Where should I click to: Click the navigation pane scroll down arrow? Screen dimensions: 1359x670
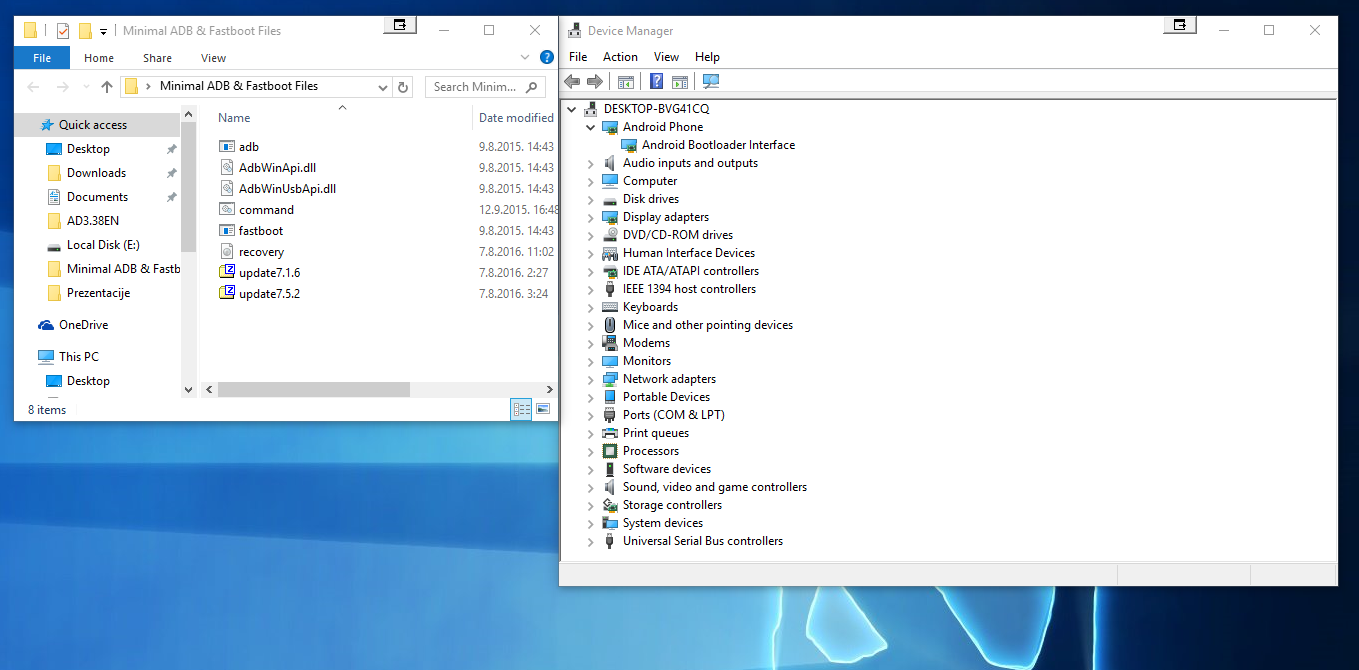188,389
